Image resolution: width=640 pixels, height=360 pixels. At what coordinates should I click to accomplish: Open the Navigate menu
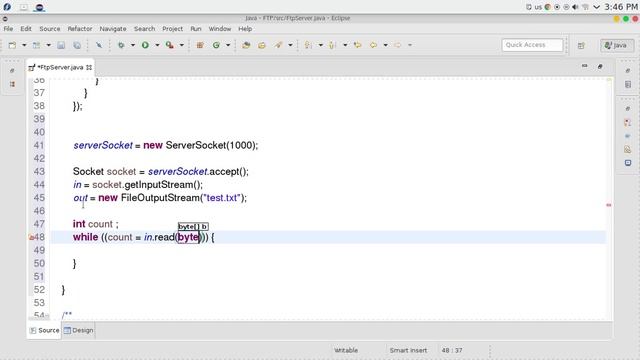(x=113, y=29)
